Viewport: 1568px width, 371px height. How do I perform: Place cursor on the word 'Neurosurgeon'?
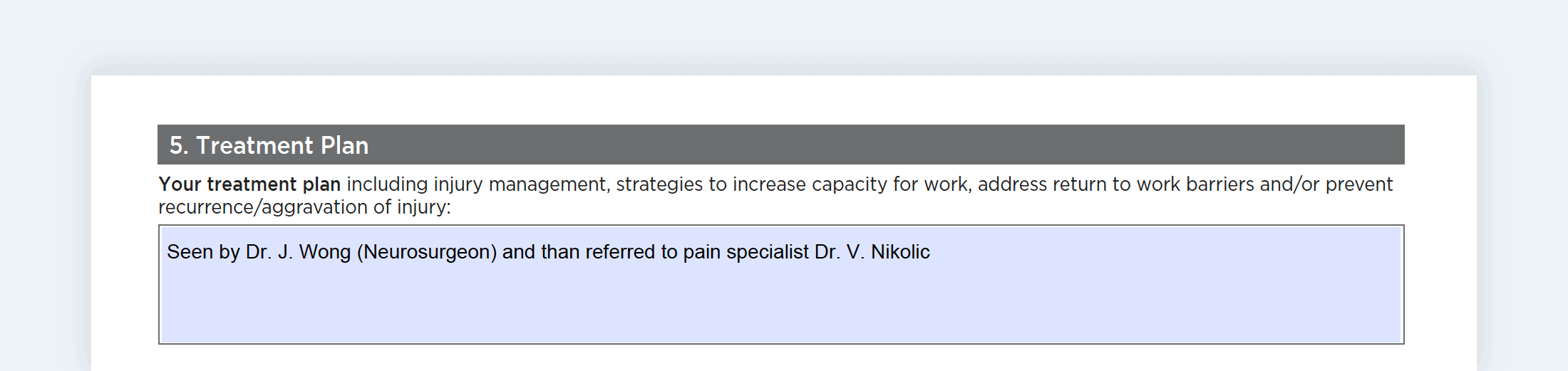coord(426,252)
